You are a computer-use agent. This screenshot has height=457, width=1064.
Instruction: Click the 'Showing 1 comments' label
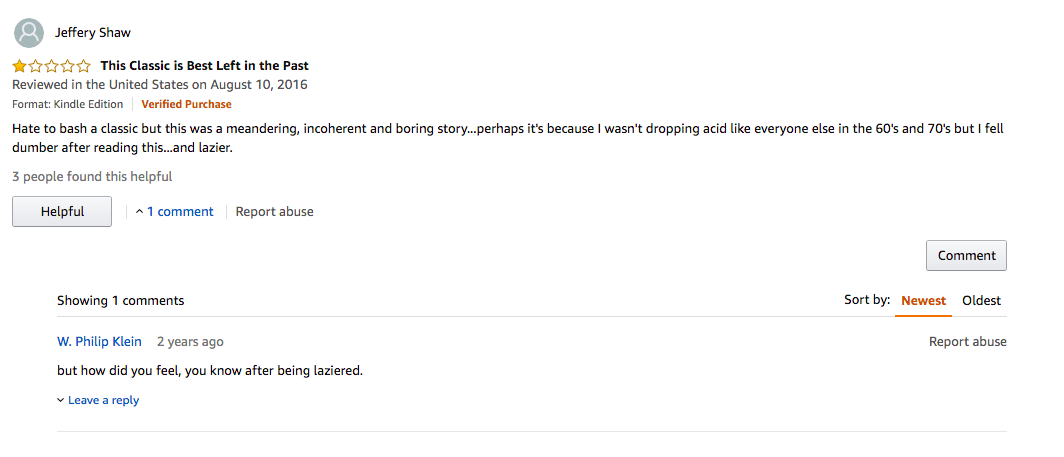(120, 300)
